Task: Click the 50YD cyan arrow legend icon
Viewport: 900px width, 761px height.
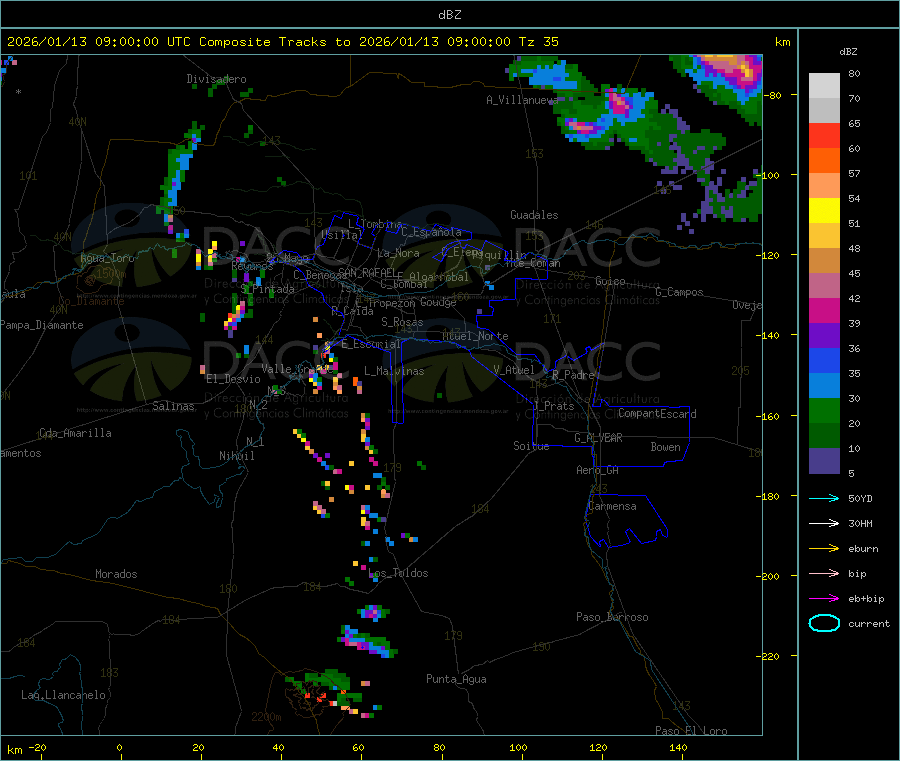Action: 824,498
